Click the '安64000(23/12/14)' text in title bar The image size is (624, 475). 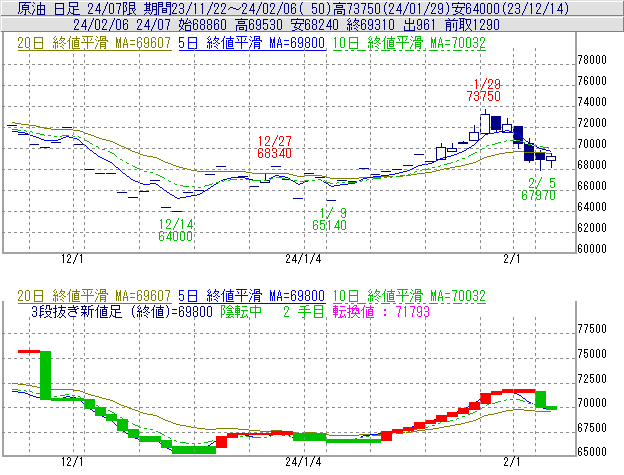(511, 8)
